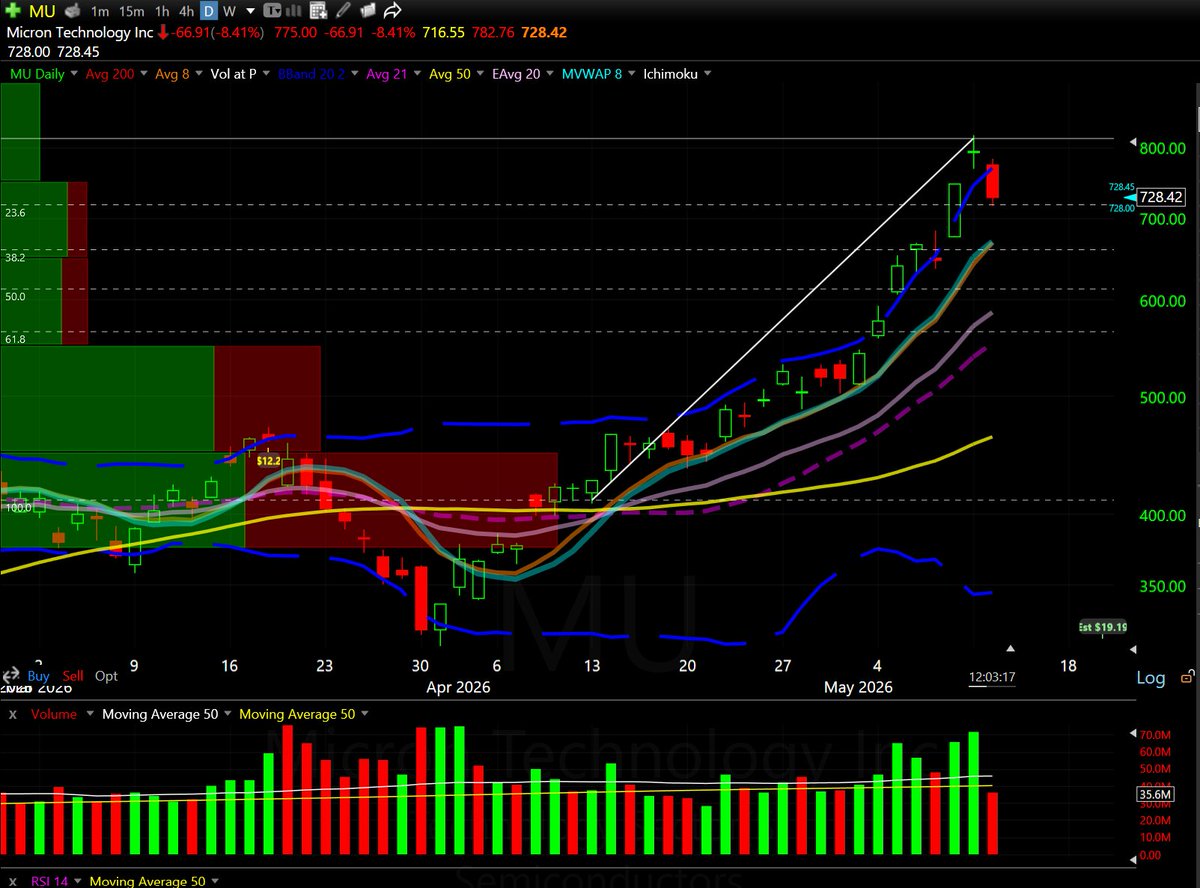
Task: Click the 728.42 current price label on axis
Action: point(1161,198)
